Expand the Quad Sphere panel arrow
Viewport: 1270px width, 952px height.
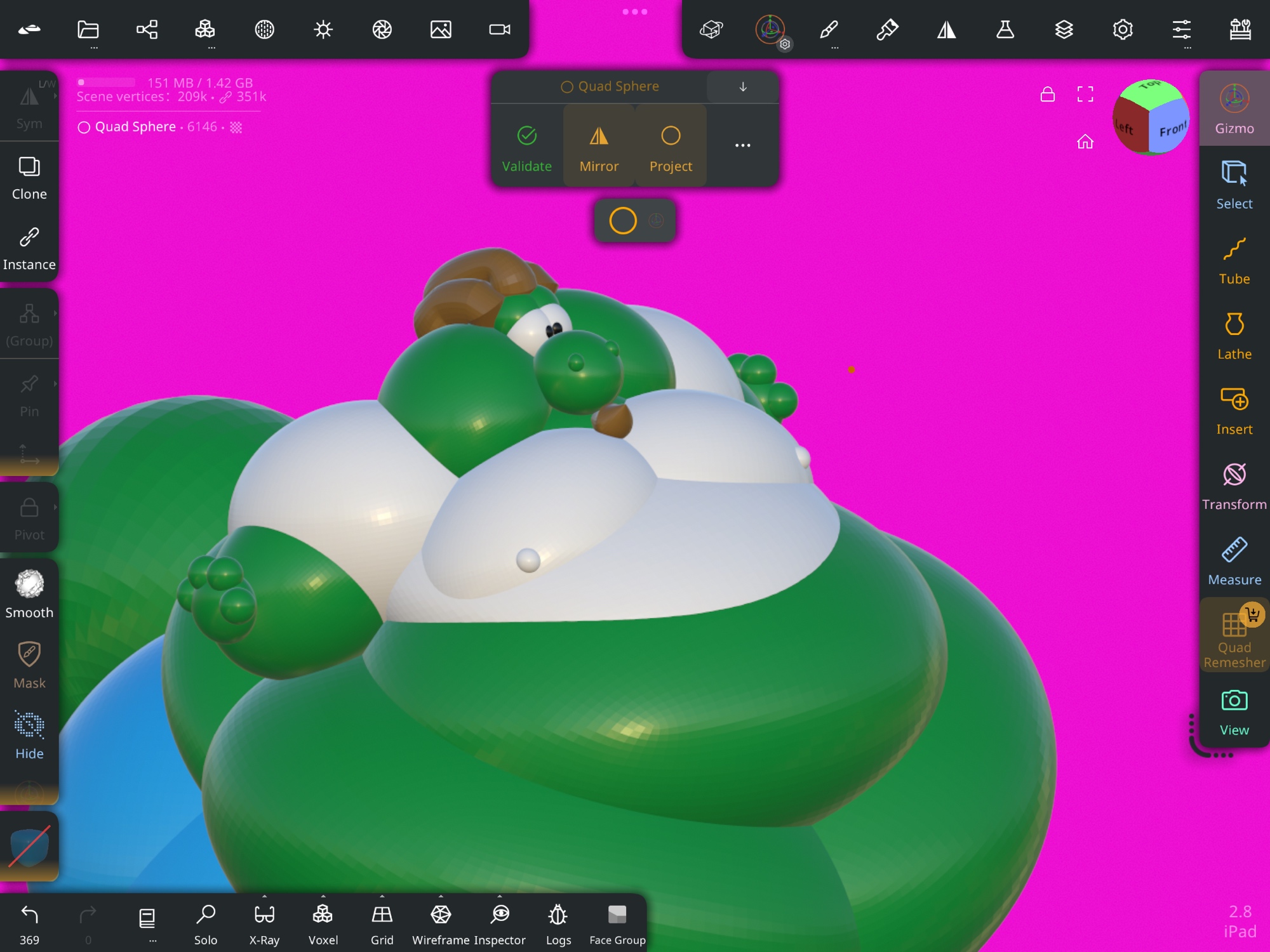pyautogui.click(x=742, y=87)
